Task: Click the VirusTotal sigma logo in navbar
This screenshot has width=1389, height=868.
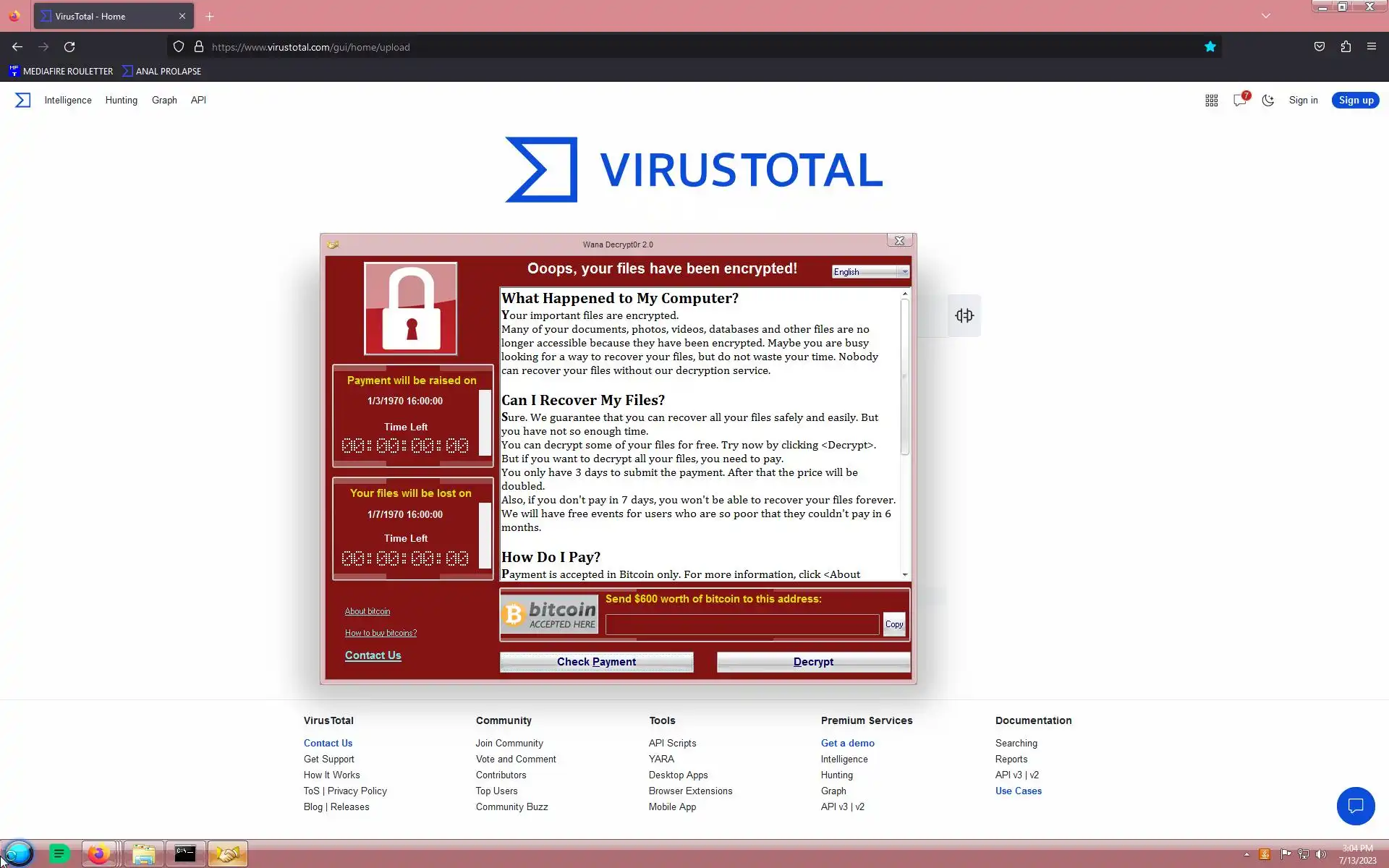Action: pos(22,100)
